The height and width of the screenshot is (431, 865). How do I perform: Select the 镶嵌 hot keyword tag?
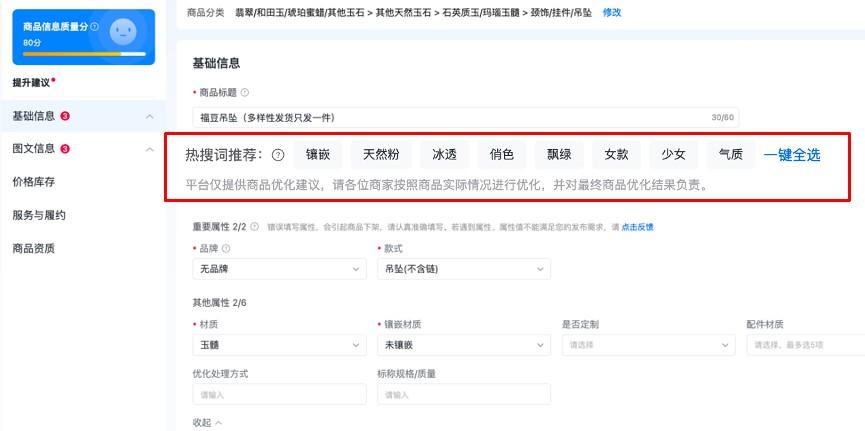(x=318, y=154)
